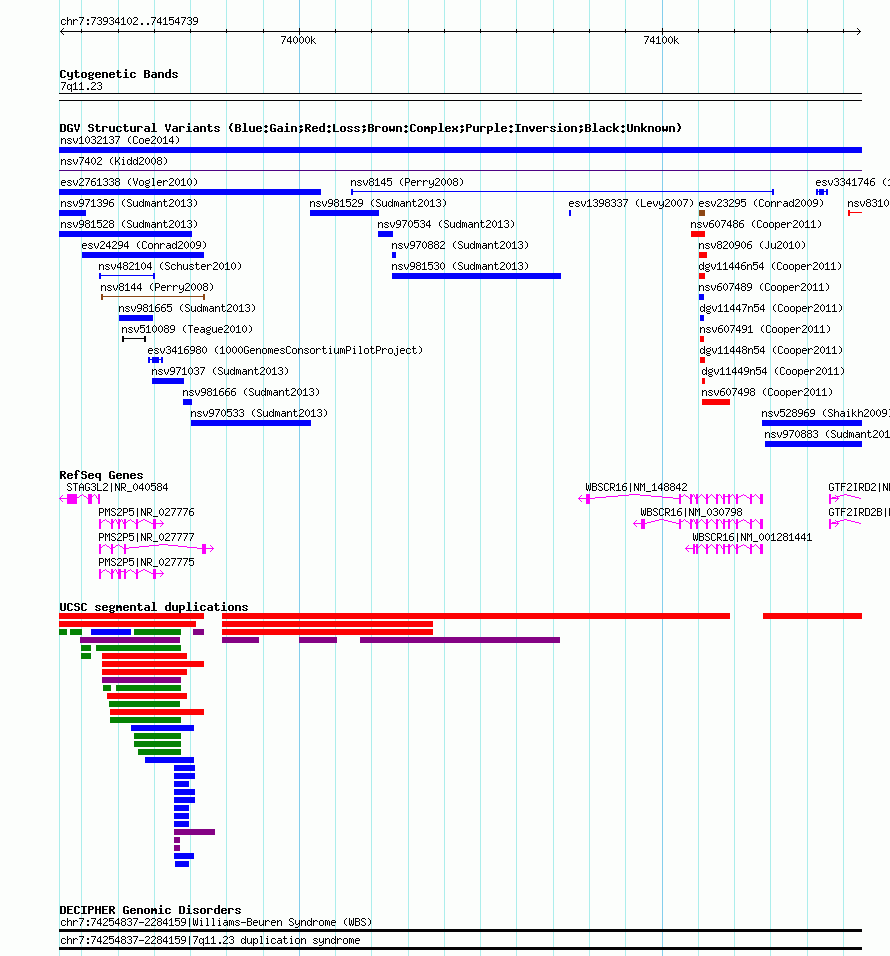
Task: Click the nsv981529 (Sudmant2013) blue bar
Action: click(x=344, y=213)
